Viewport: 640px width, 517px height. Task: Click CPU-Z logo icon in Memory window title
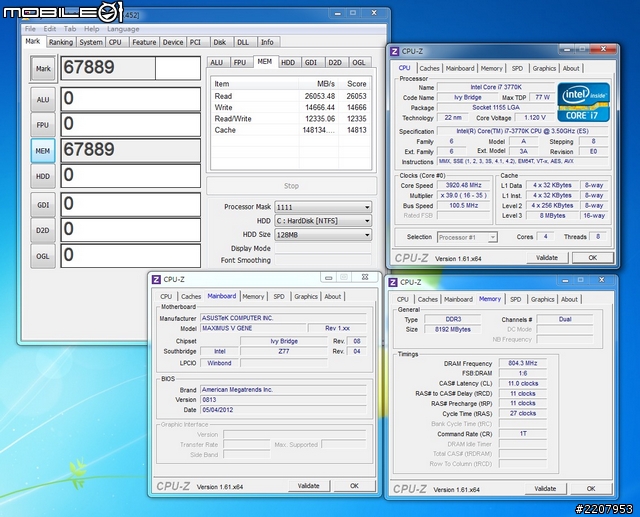pos(393,282)
